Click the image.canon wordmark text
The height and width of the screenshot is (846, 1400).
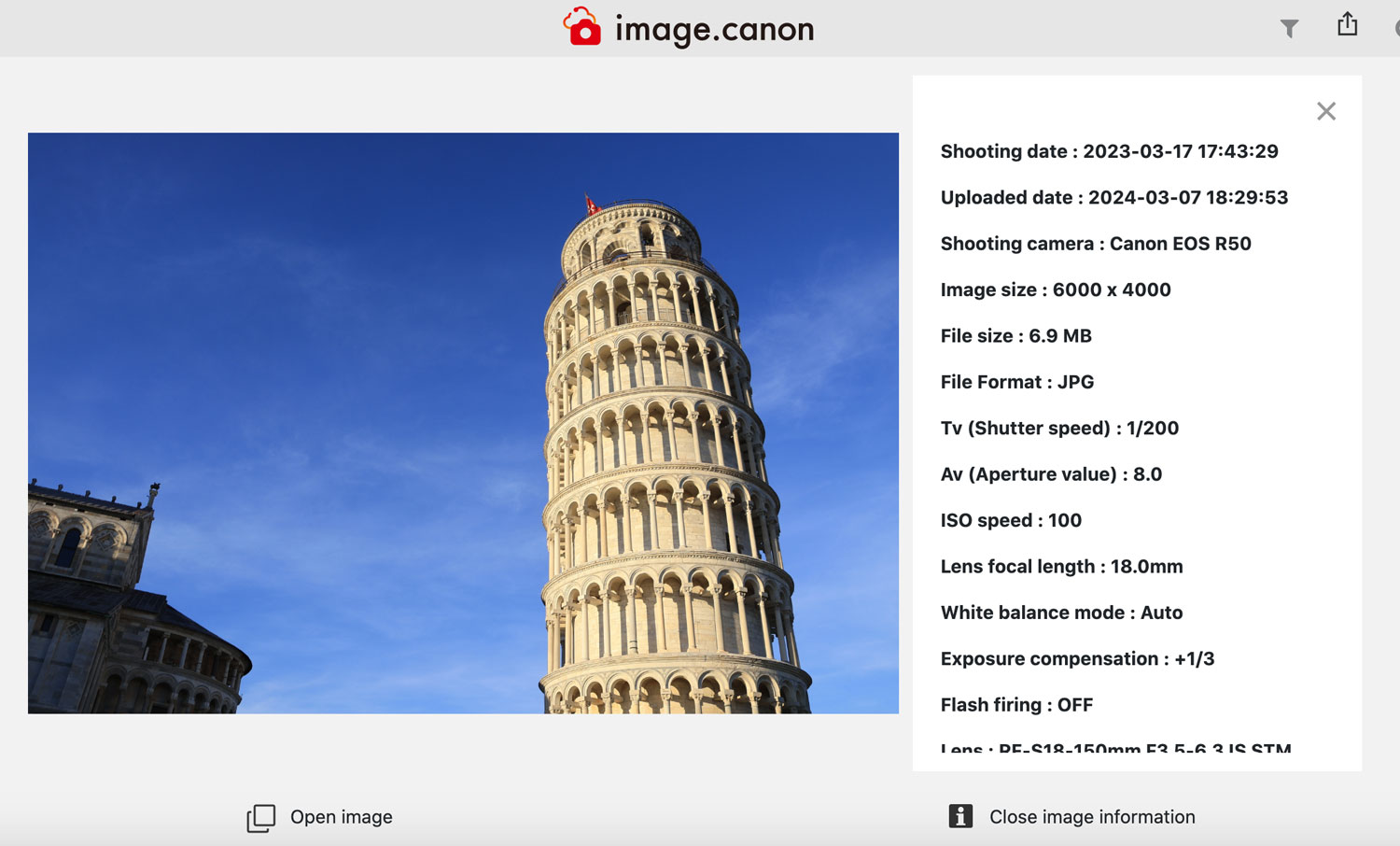[714, 30]
